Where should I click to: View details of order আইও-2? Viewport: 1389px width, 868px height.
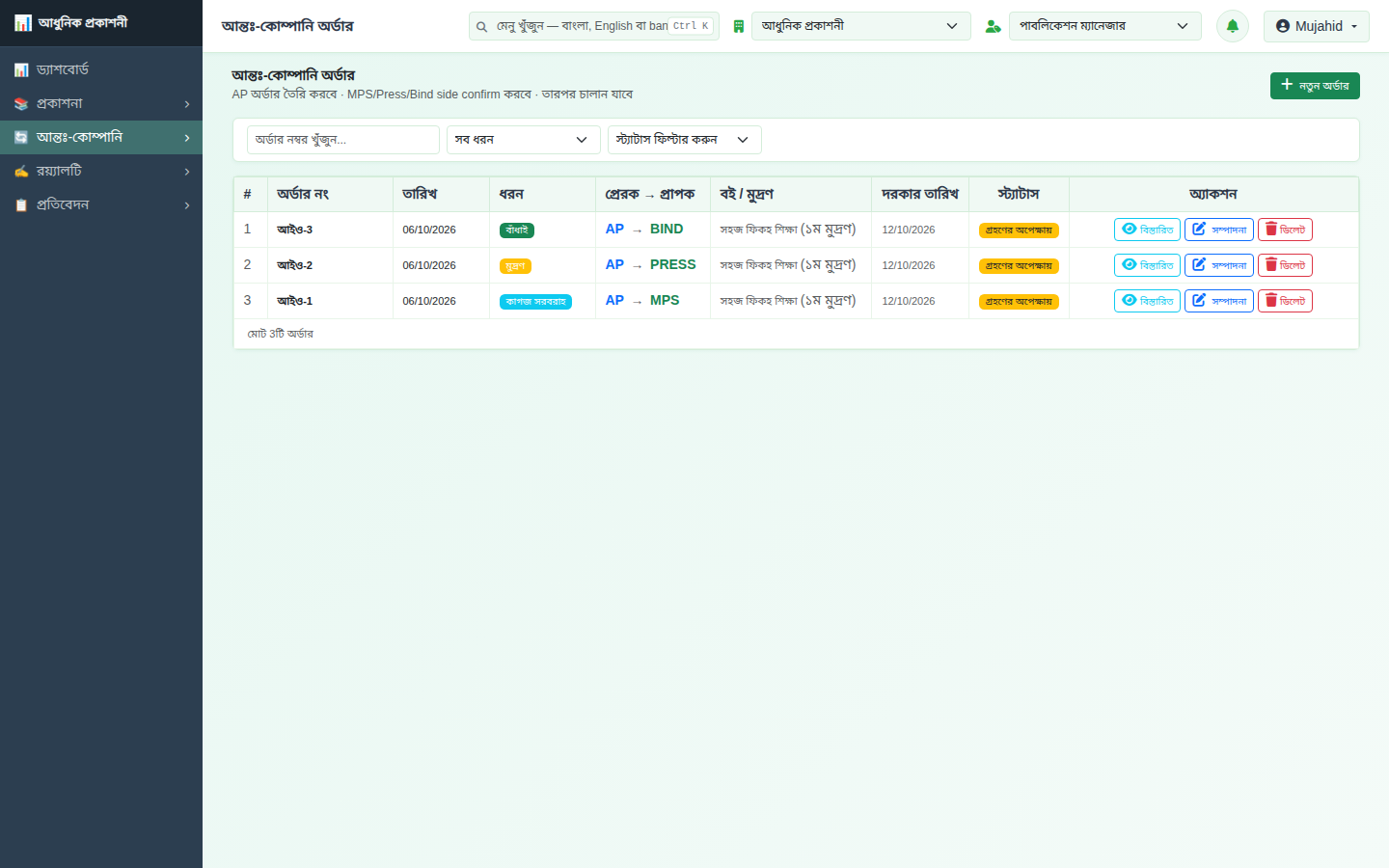point(1147,265)
